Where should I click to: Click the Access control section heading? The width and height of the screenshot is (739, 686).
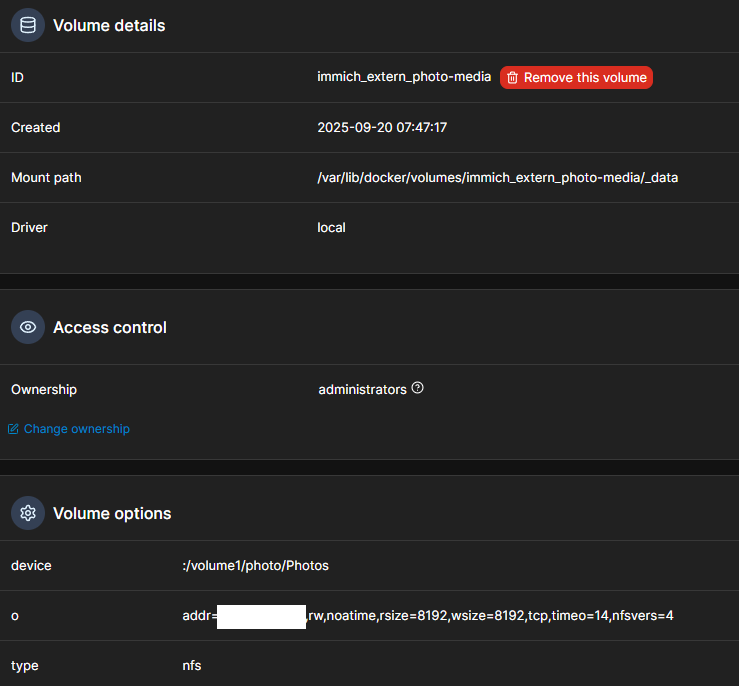[x=110, y=328]
